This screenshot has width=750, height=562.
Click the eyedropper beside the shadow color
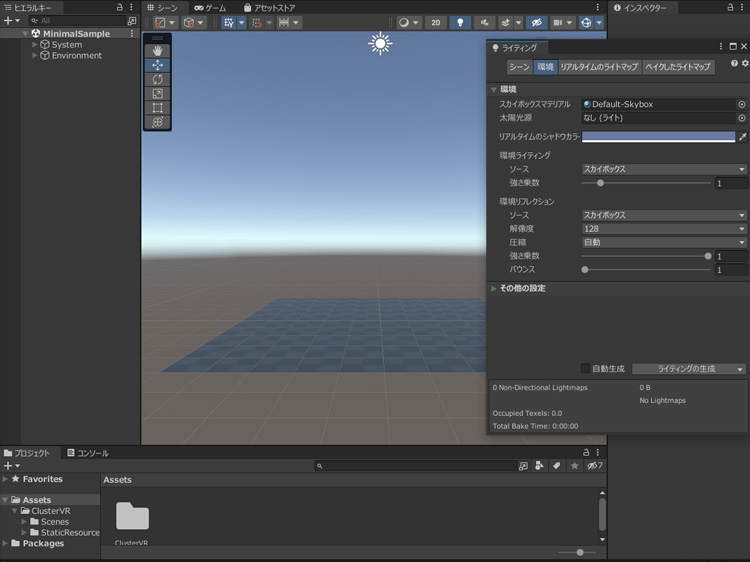click(x=742, y=137)
